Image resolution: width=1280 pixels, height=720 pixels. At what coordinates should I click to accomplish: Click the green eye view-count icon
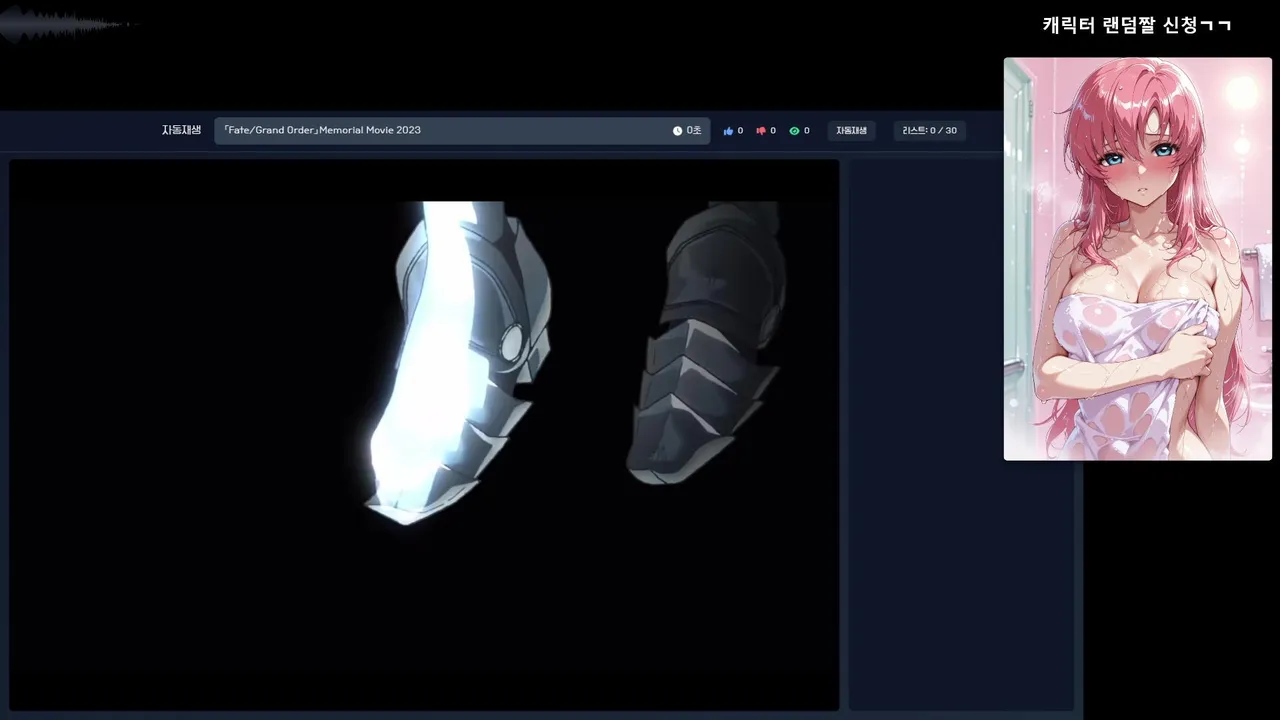click(794, 131)
